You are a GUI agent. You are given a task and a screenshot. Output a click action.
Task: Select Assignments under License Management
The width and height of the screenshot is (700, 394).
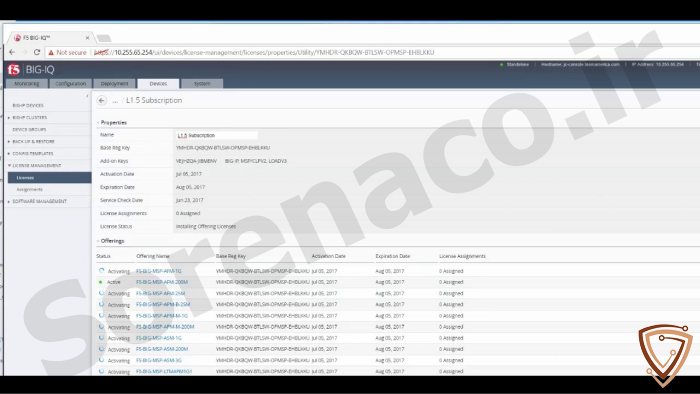pyautogui.click(x=29, y=190)
